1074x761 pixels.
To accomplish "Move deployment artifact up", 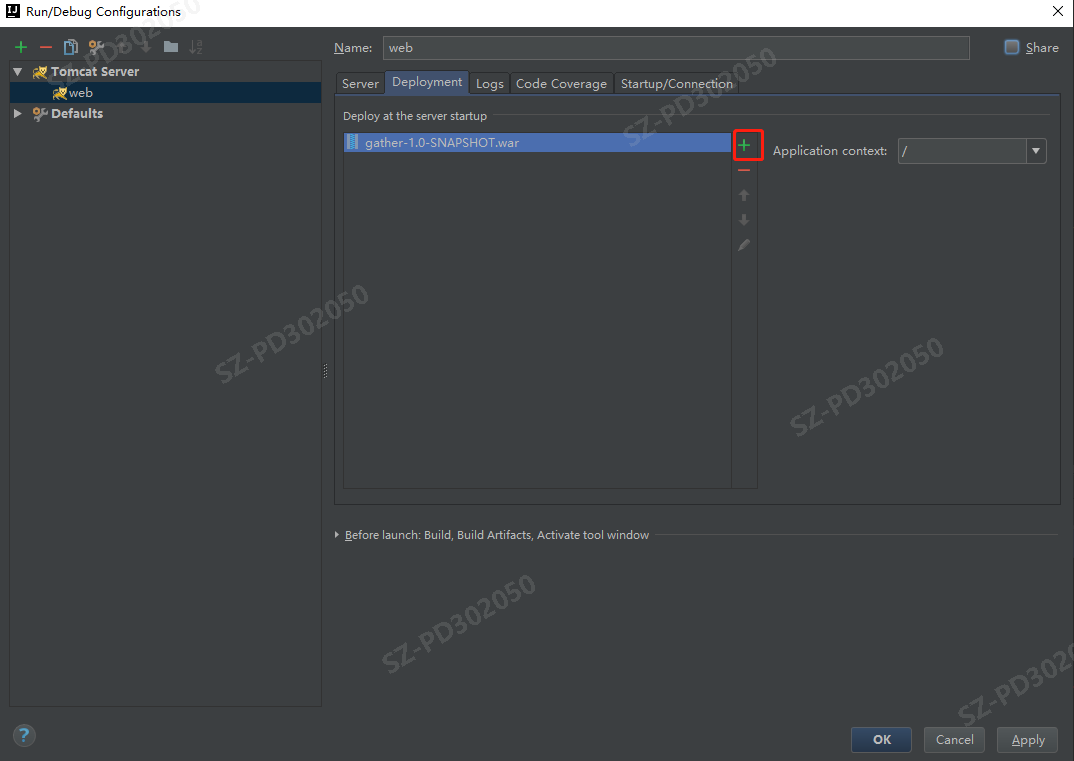I will pyautogui.click(x=745, y=195).
